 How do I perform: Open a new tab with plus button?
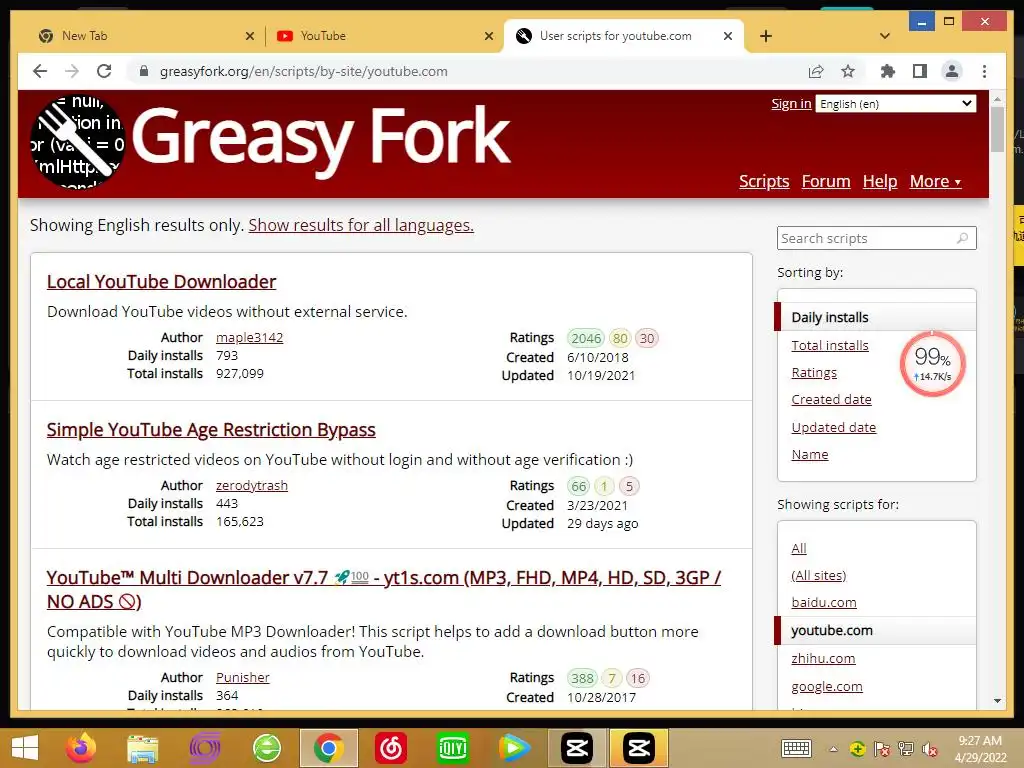coord(766,36)
